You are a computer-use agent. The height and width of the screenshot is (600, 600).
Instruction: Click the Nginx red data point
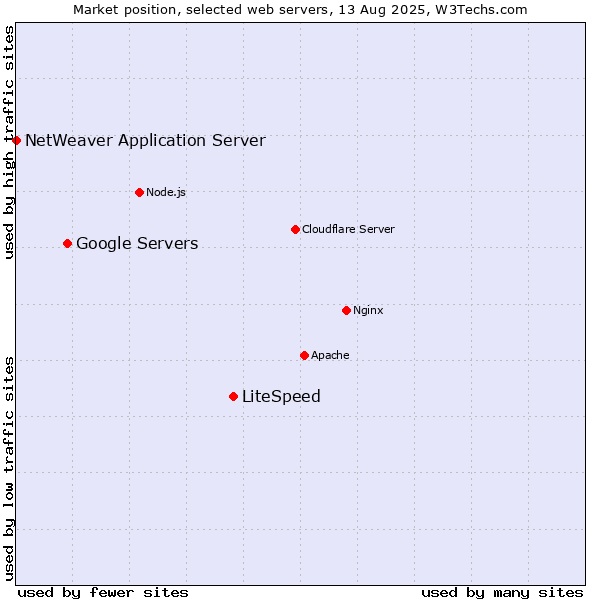click(346, 310)
